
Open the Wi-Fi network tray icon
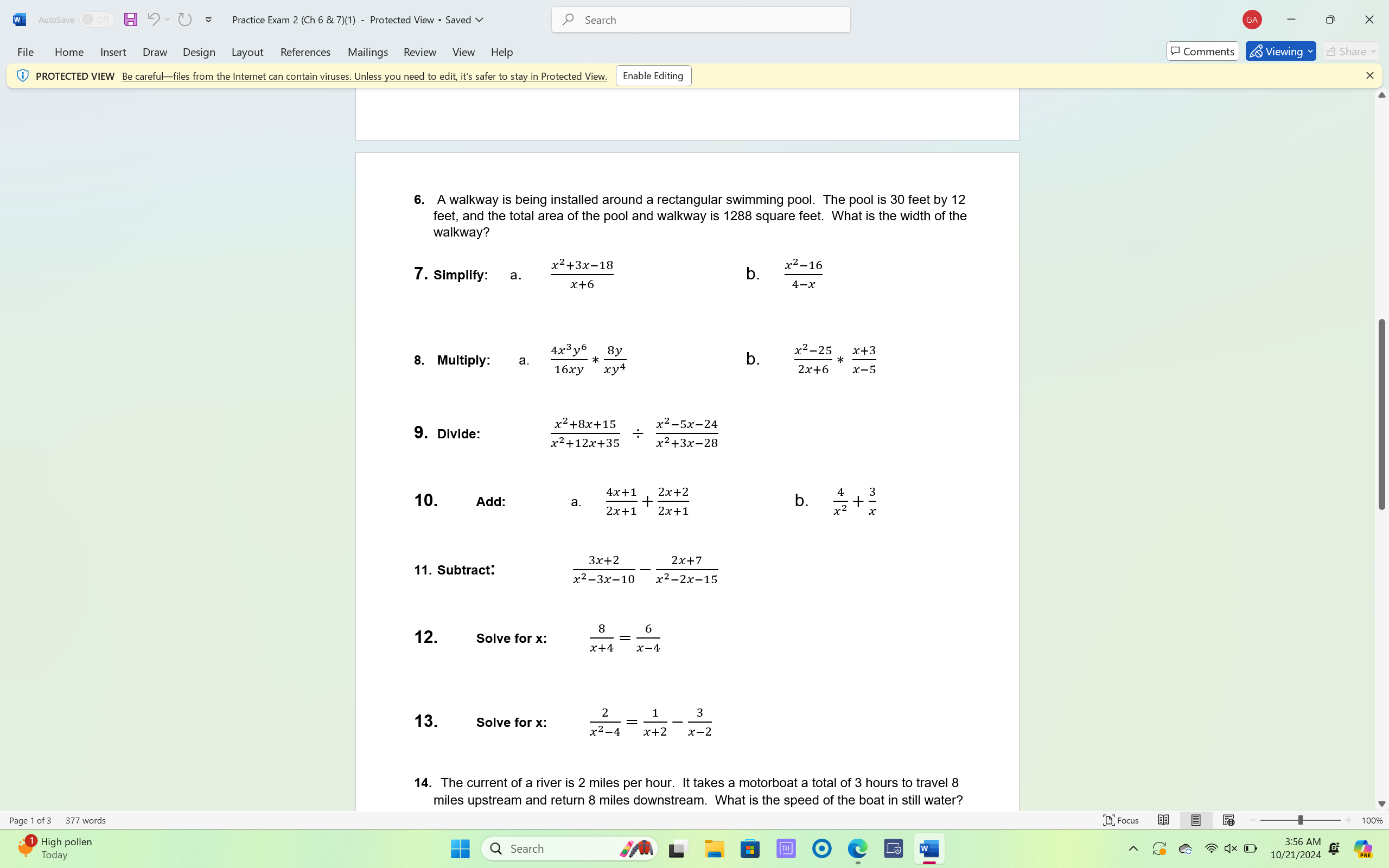pos(1211,848)
